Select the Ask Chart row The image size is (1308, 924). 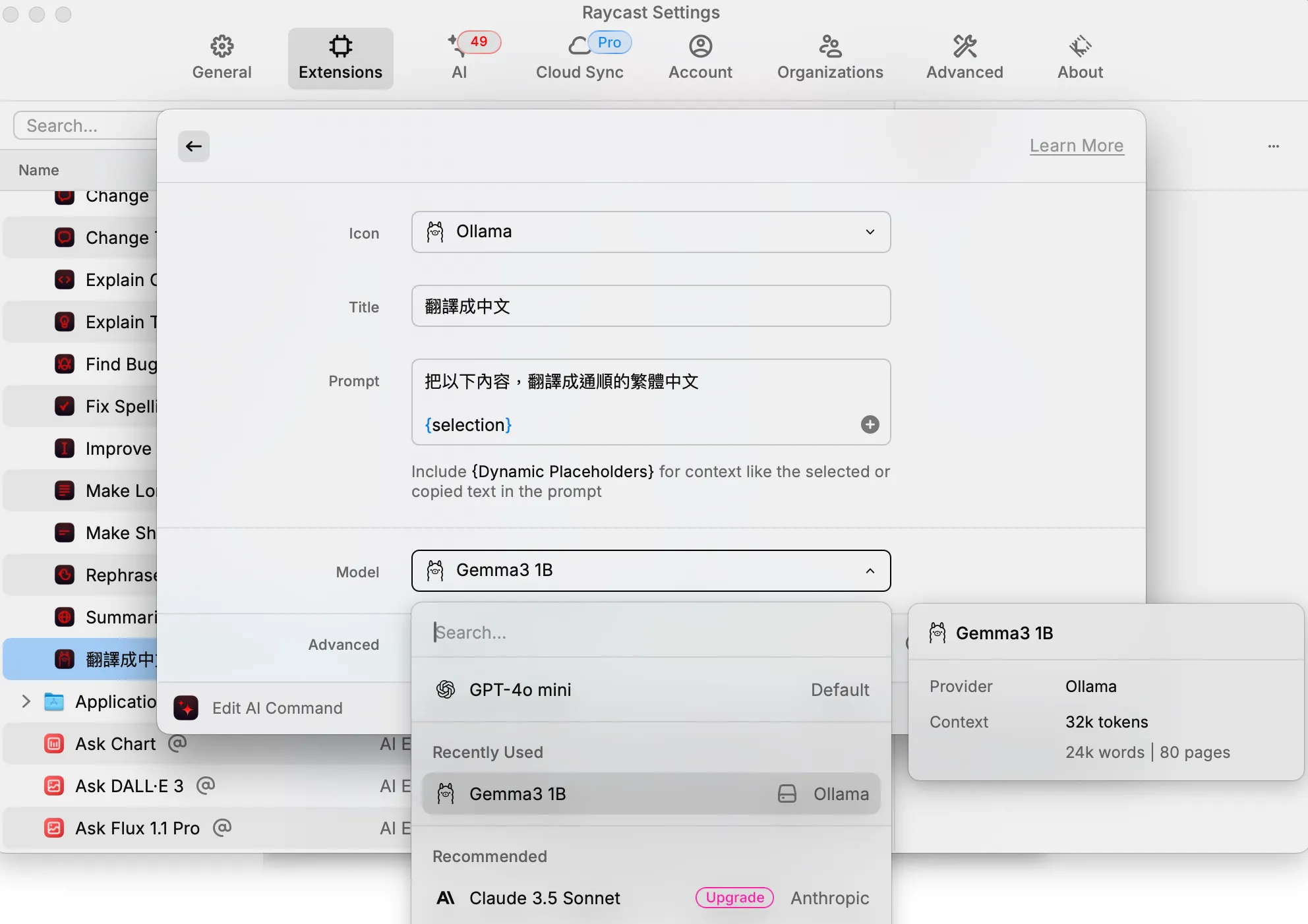207,743
